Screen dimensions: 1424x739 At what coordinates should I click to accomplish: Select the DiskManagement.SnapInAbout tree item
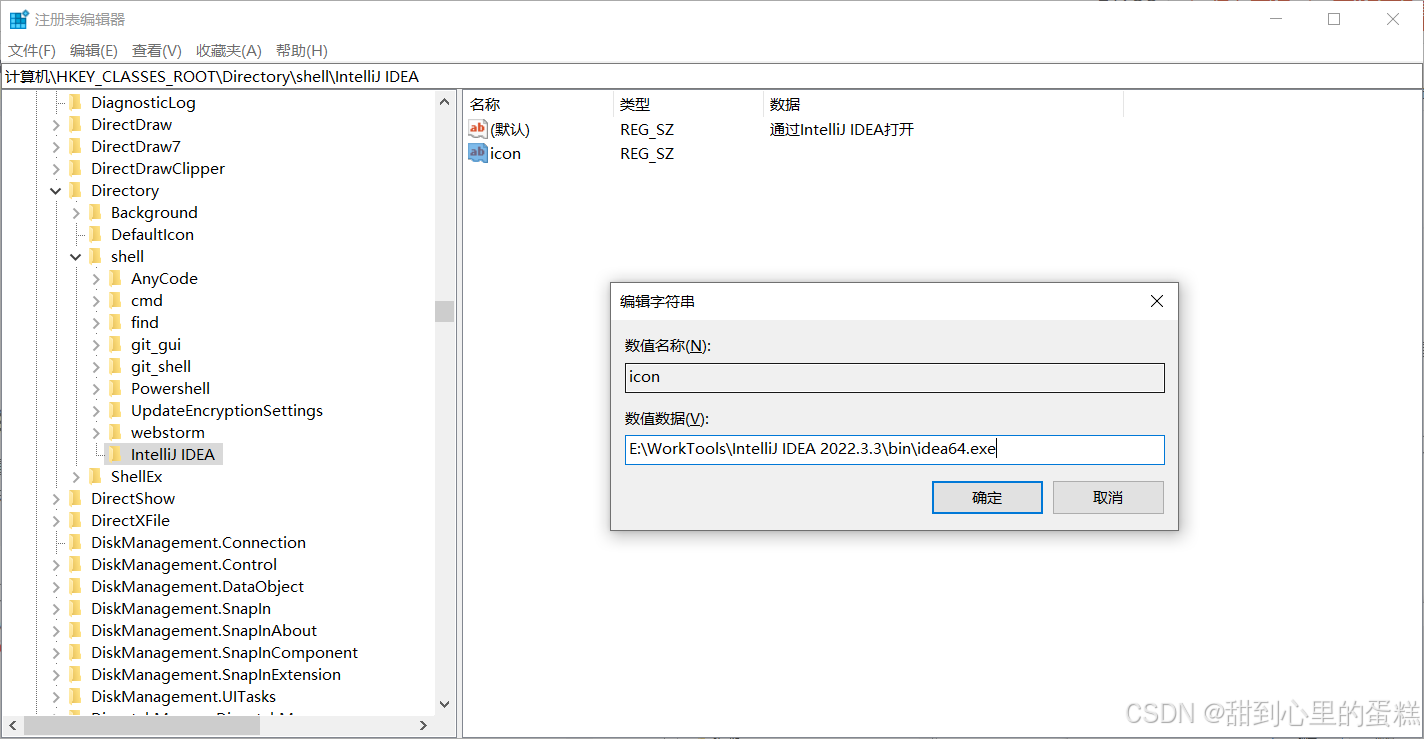point(204,630)
